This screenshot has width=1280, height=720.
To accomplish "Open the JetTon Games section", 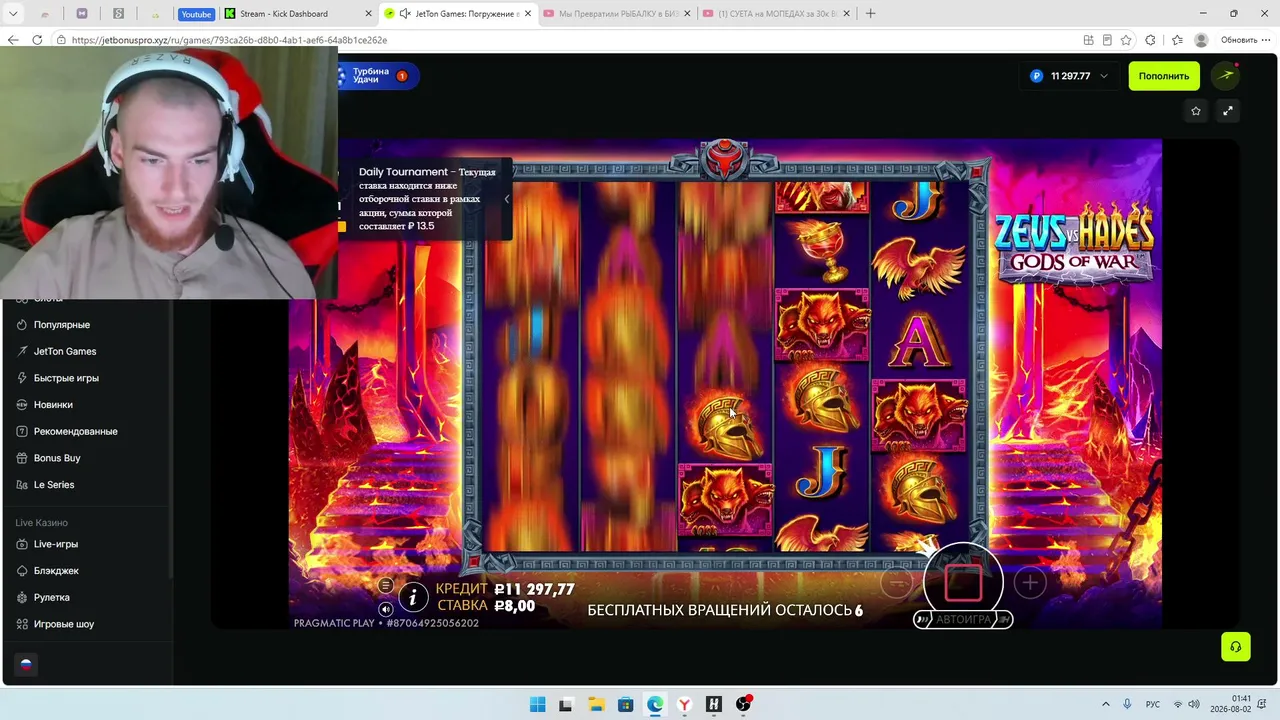I will coord(65,352).
